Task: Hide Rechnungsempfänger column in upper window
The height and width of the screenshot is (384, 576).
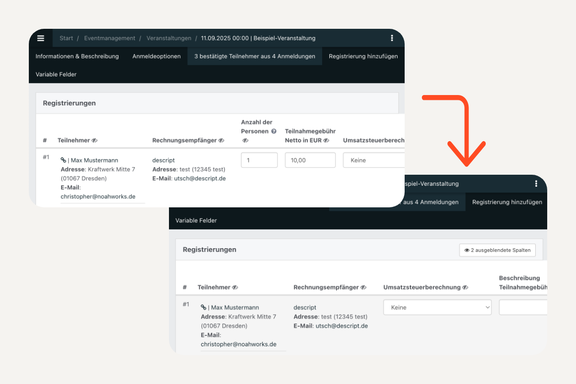Action: click(221, 140)
